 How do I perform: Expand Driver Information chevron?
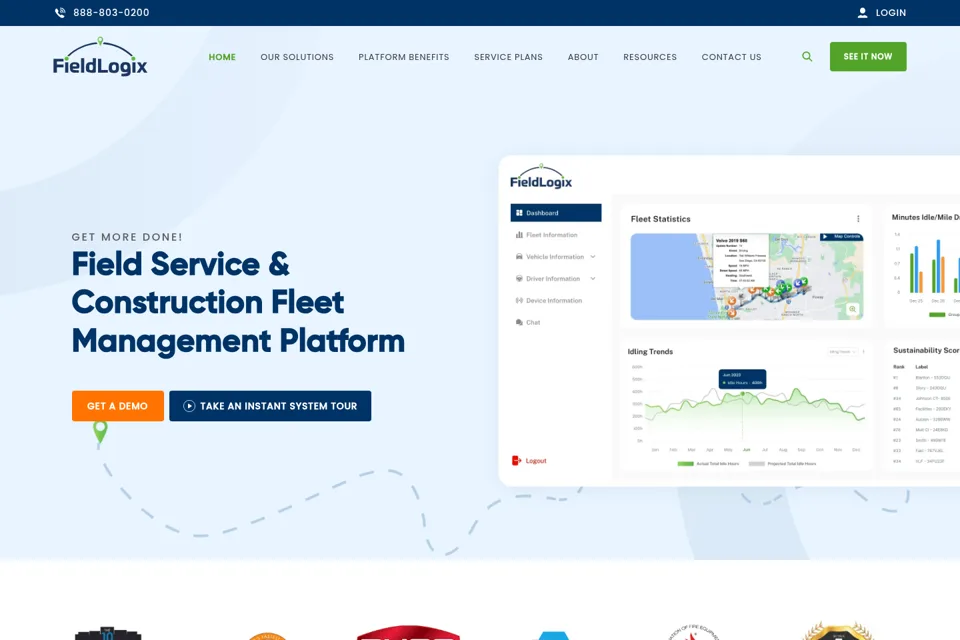(593, 279)
